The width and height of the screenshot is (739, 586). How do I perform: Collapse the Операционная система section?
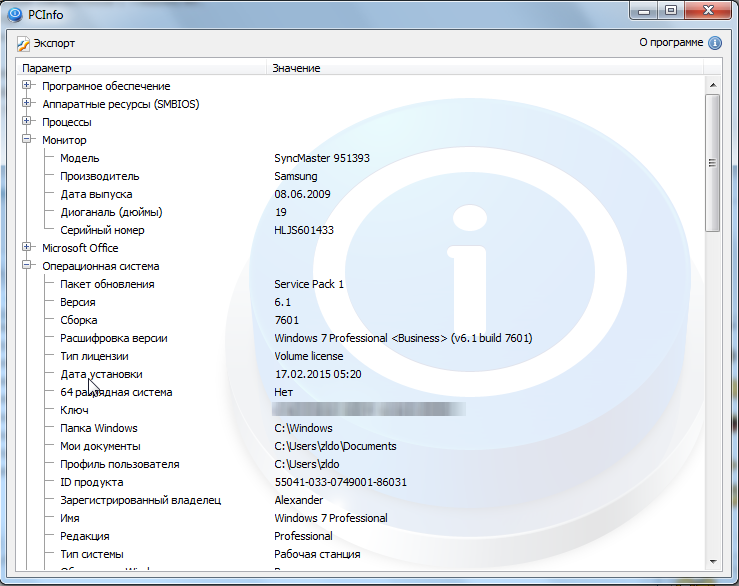(x=27, y=266)
